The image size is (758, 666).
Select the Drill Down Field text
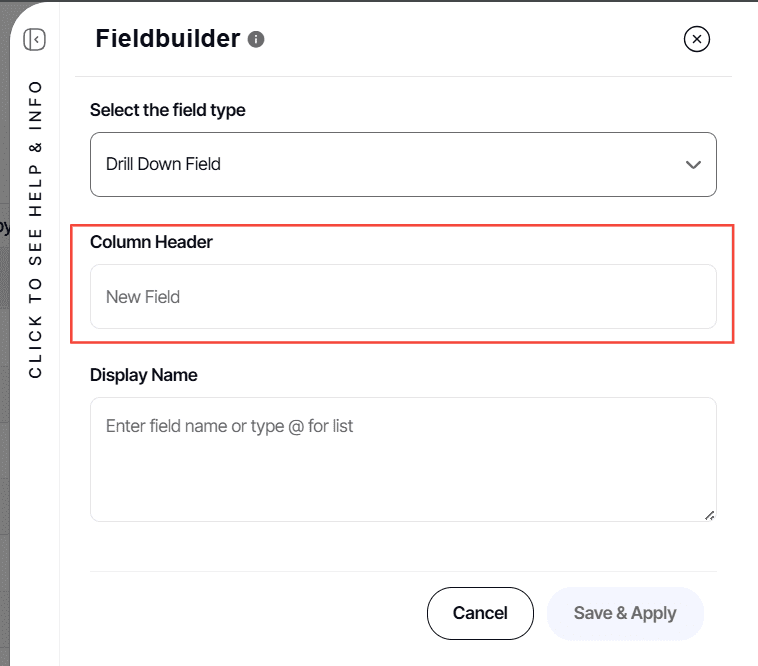[x=163, y=164]
